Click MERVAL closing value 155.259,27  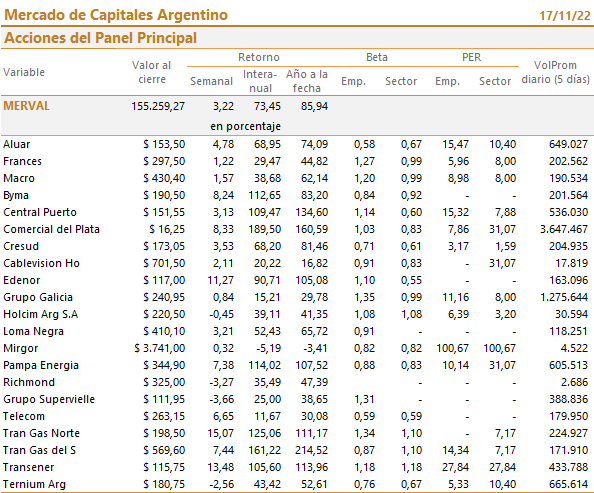(x=158, y=106)
